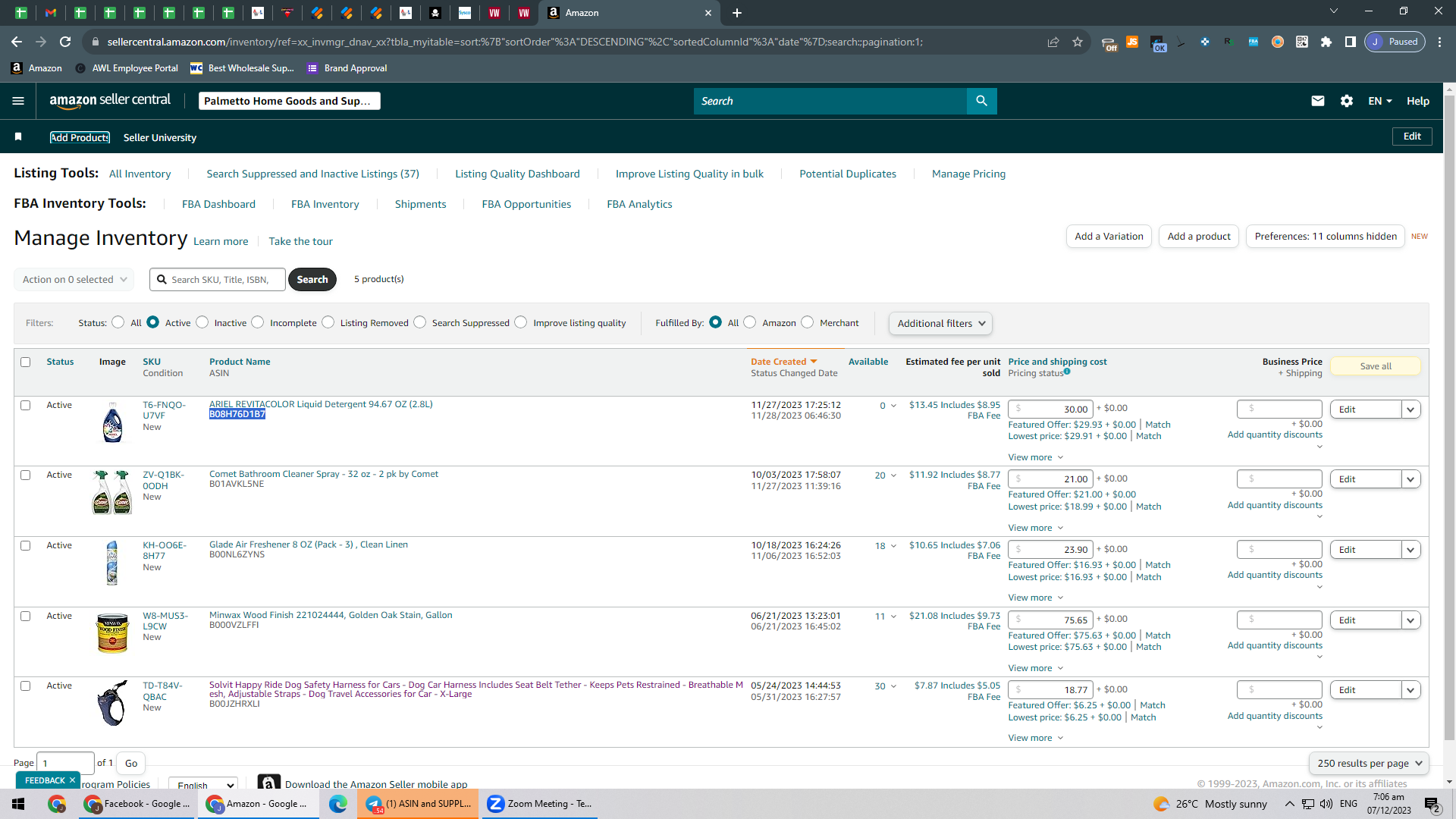Go to FBA Inventory
The height and width of the screenshot is (819, 1456).
(x=325, y=204)
